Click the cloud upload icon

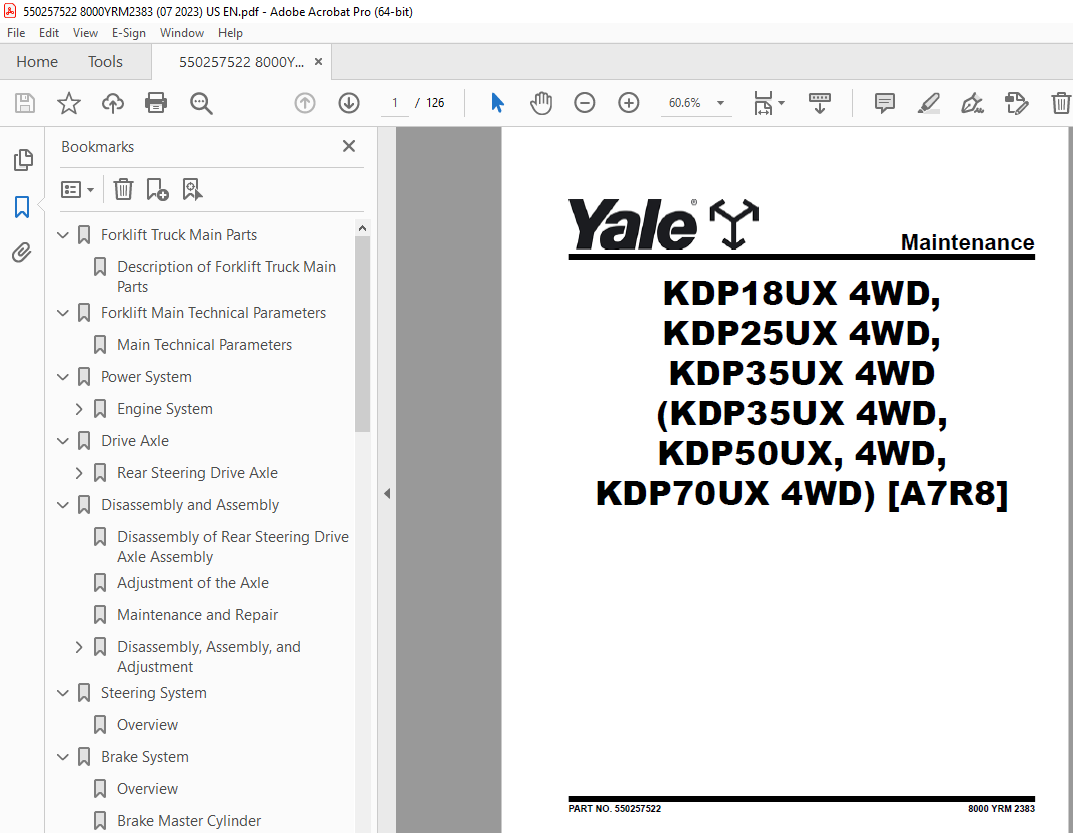pos(113,103)
